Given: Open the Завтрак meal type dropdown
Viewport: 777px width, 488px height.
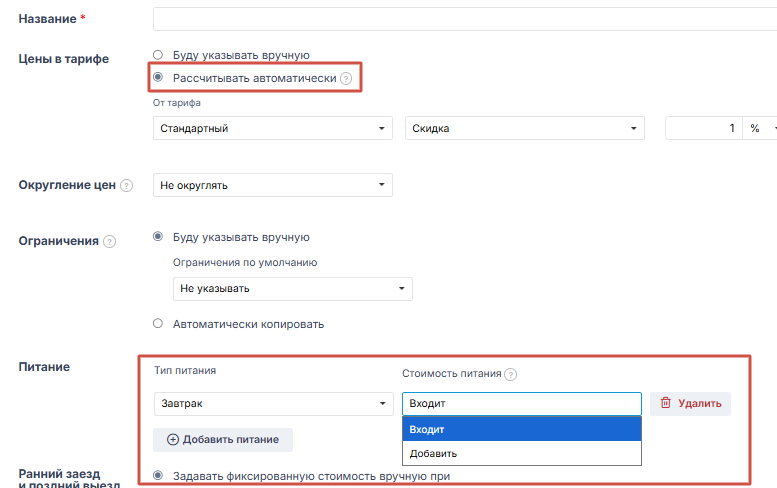Looking at the screenshot, I should click(272, 403).
